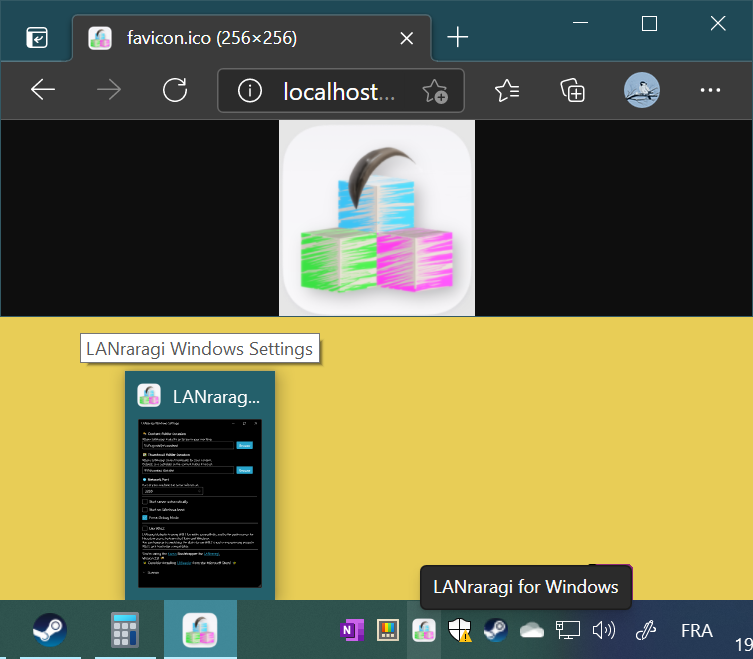View site information for localhost
This screenshot has width=753, height=659.
tap(250, 90)
